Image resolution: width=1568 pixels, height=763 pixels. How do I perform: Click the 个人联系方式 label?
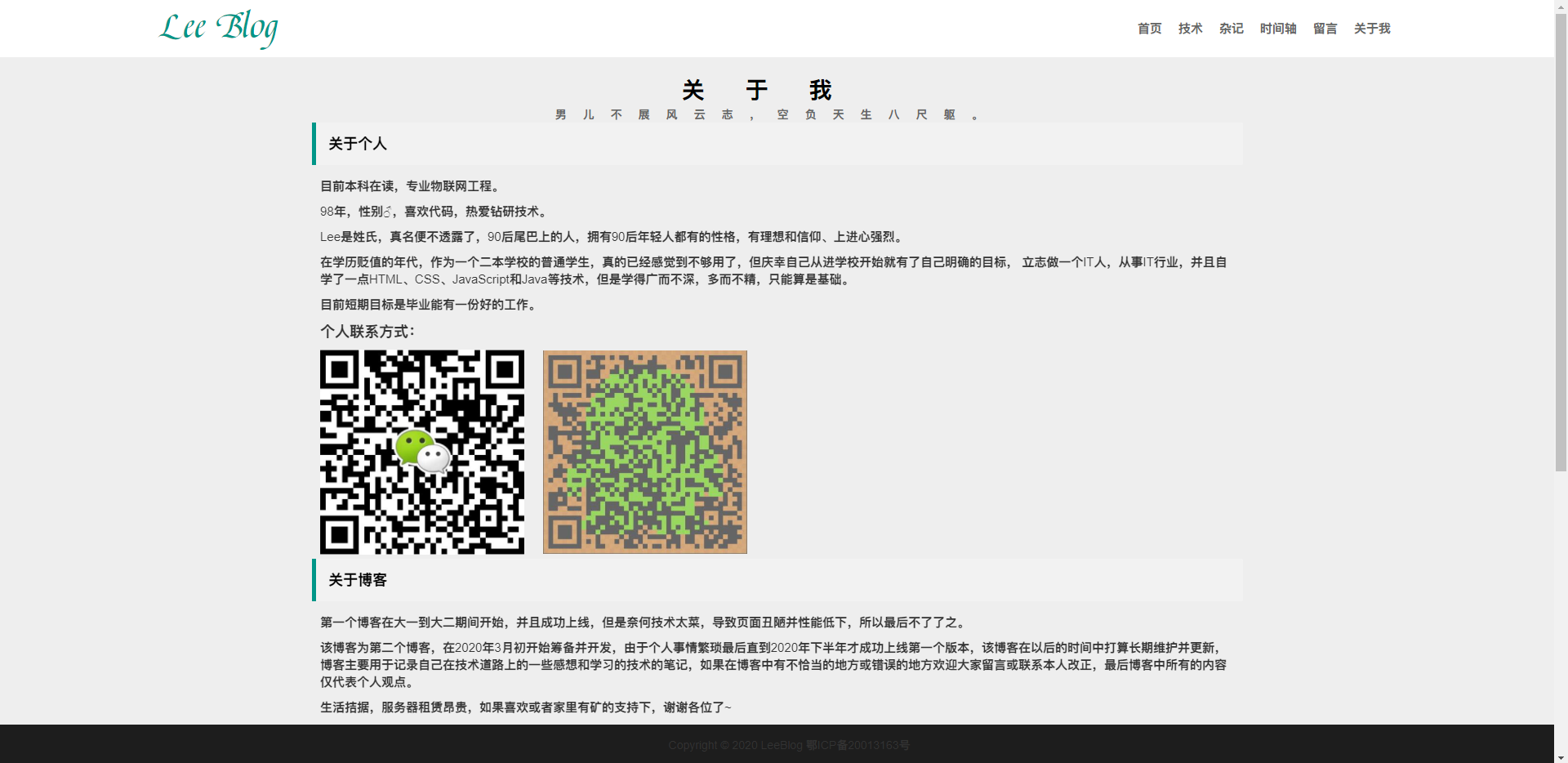click(367, 331)
